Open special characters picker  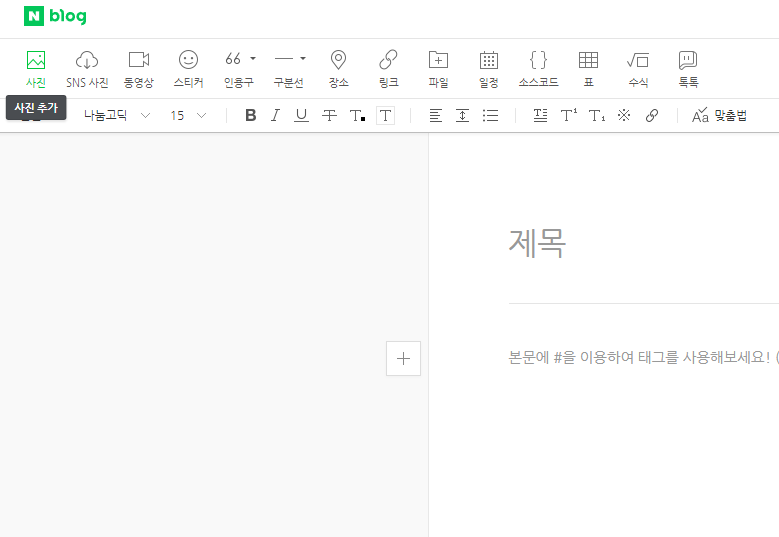coord(624,116)
